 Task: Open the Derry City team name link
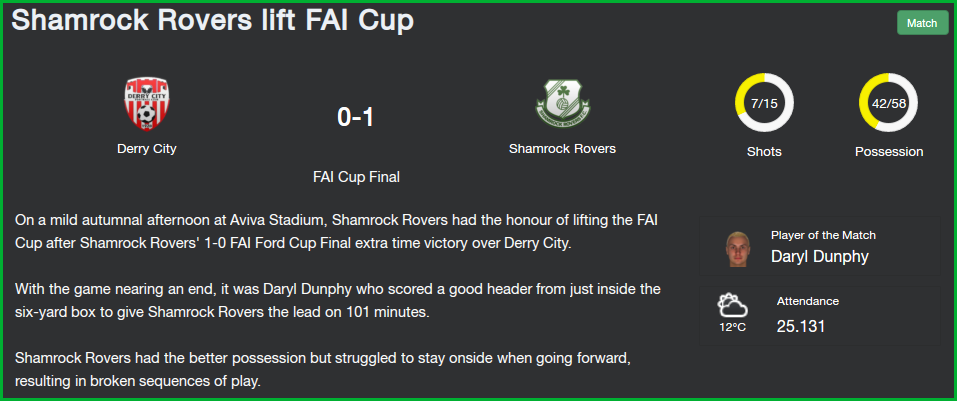146,149
